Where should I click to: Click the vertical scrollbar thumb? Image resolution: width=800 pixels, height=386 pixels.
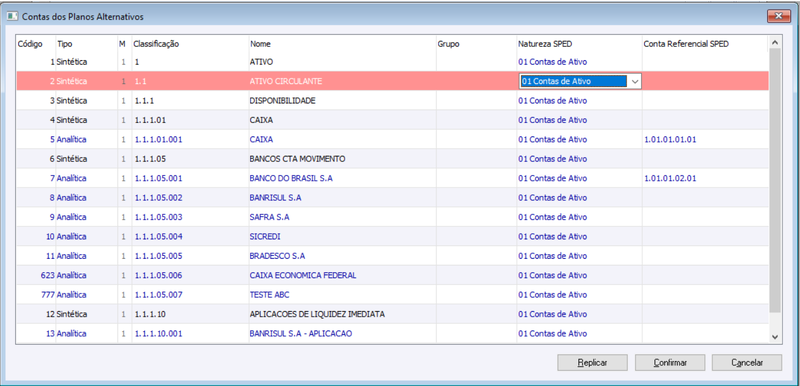774,181
